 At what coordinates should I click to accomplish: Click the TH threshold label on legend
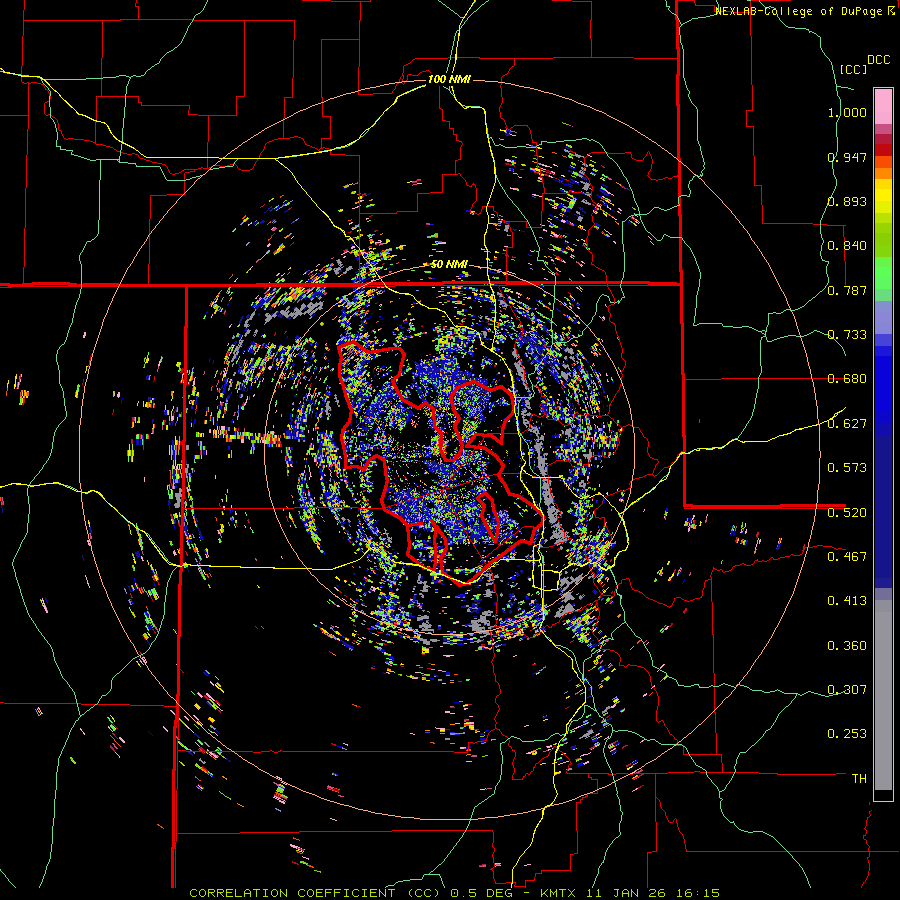tap(859, 778)
